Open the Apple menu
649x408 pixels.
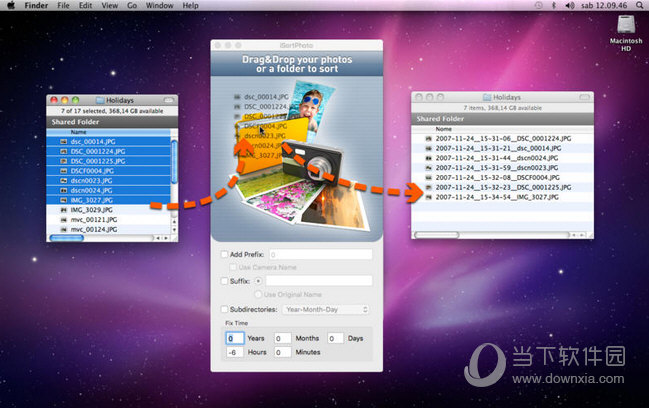pyautogui.click(x=11, y=5)
